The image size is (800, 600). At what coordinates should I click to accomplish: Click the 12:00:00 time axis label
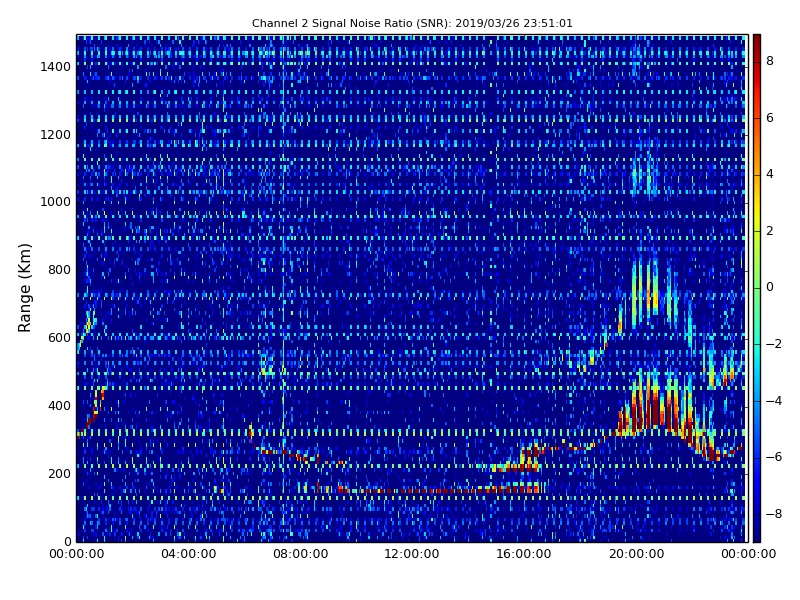pos(412,554)
